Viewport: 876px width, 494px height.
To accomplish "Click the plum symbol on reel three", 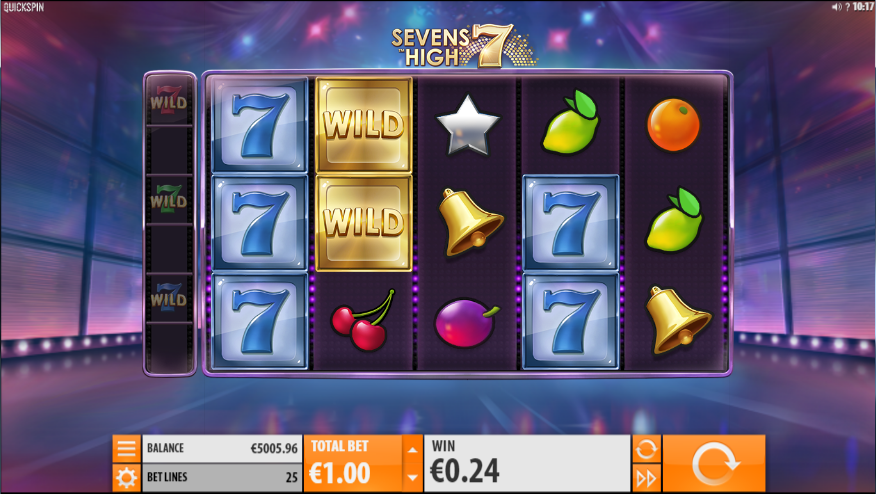I will [466, 322].
